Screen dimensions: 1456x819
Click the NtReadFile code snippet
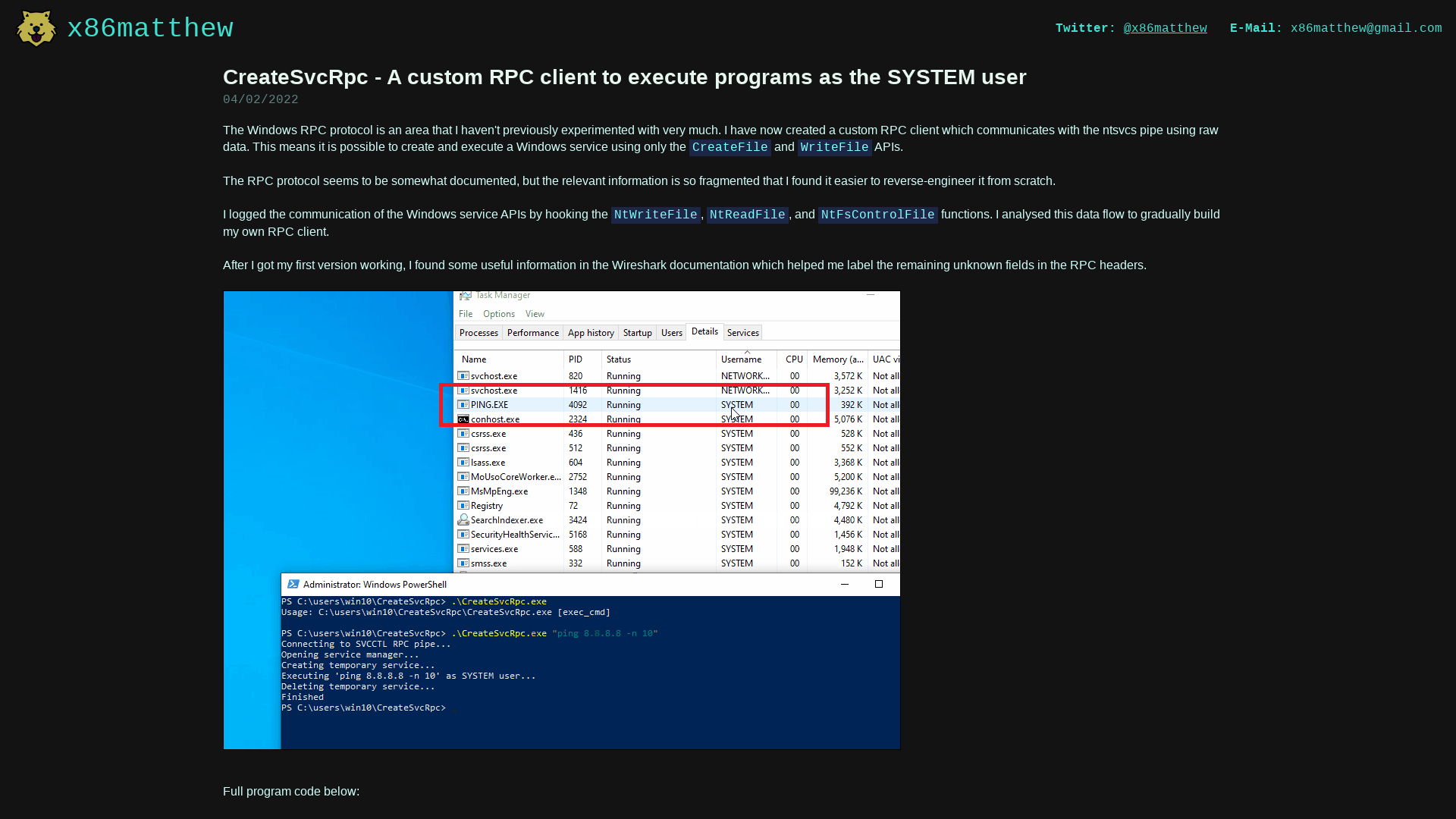coord(747,215)
